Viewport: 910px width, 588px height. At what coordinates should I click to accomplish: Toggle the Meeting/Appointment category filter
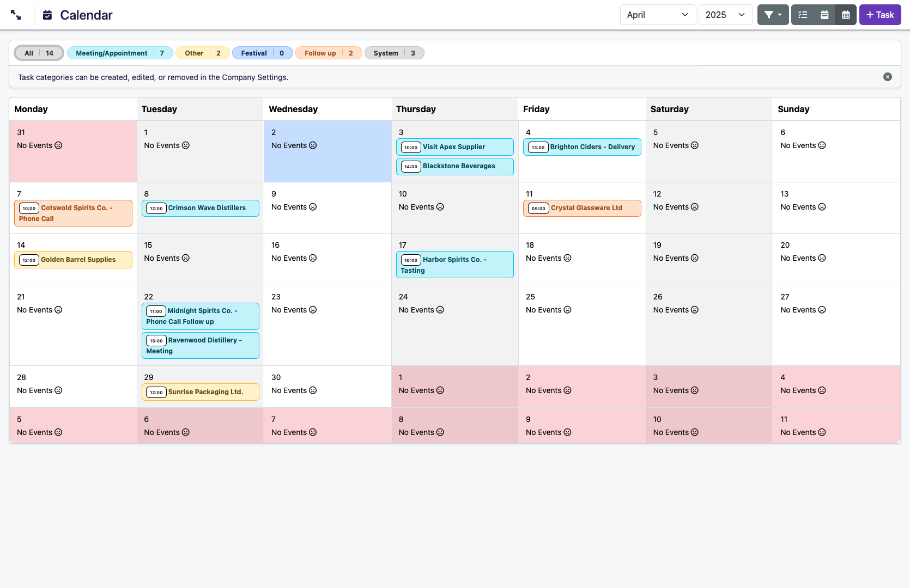[120, 53]
